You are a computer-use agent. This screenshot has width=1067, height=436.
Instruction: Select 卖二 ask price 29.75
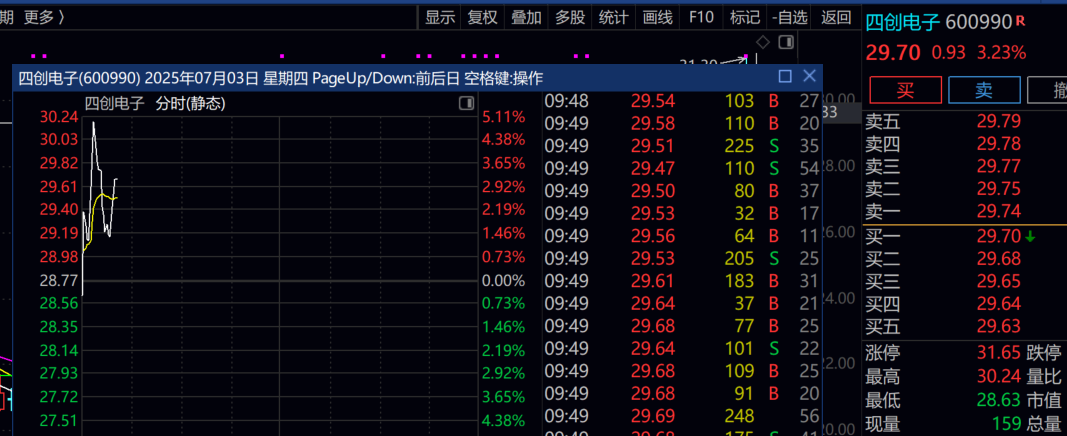pyautogui.click(x=999, y=190)
